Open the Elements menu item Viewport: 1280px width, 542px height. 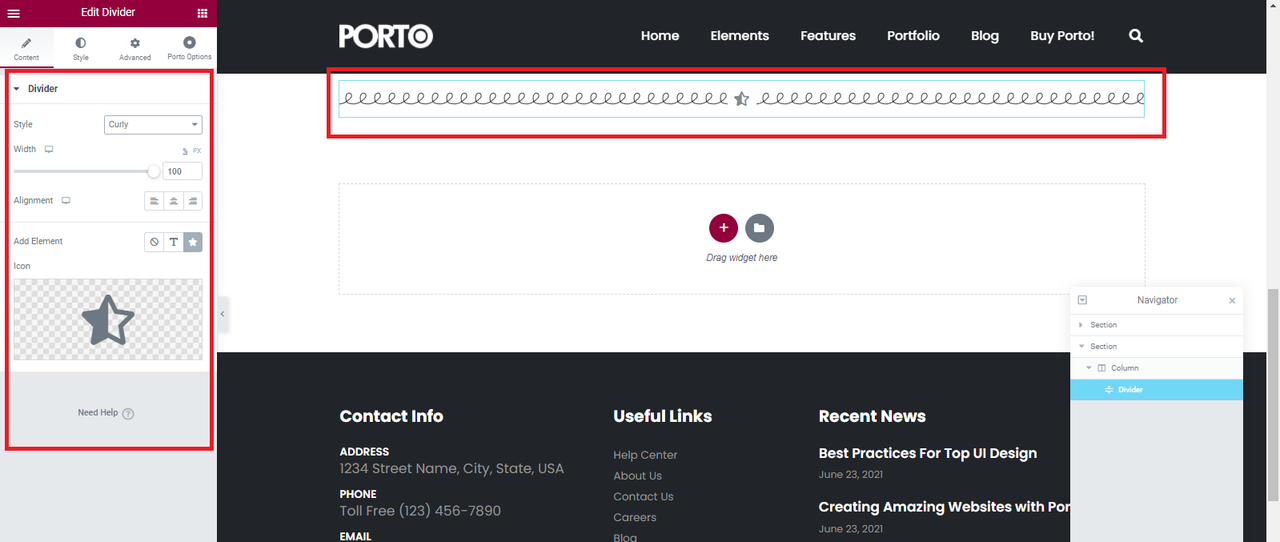(x=740, y=36)
